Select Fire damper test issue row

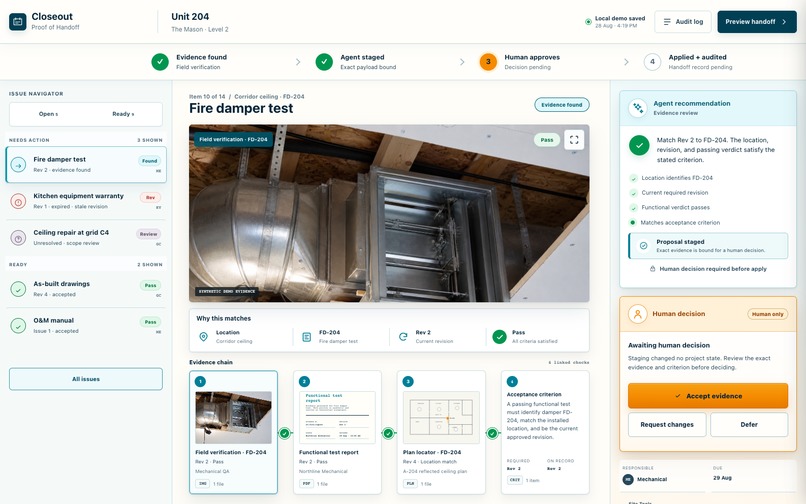coord(86,165)
